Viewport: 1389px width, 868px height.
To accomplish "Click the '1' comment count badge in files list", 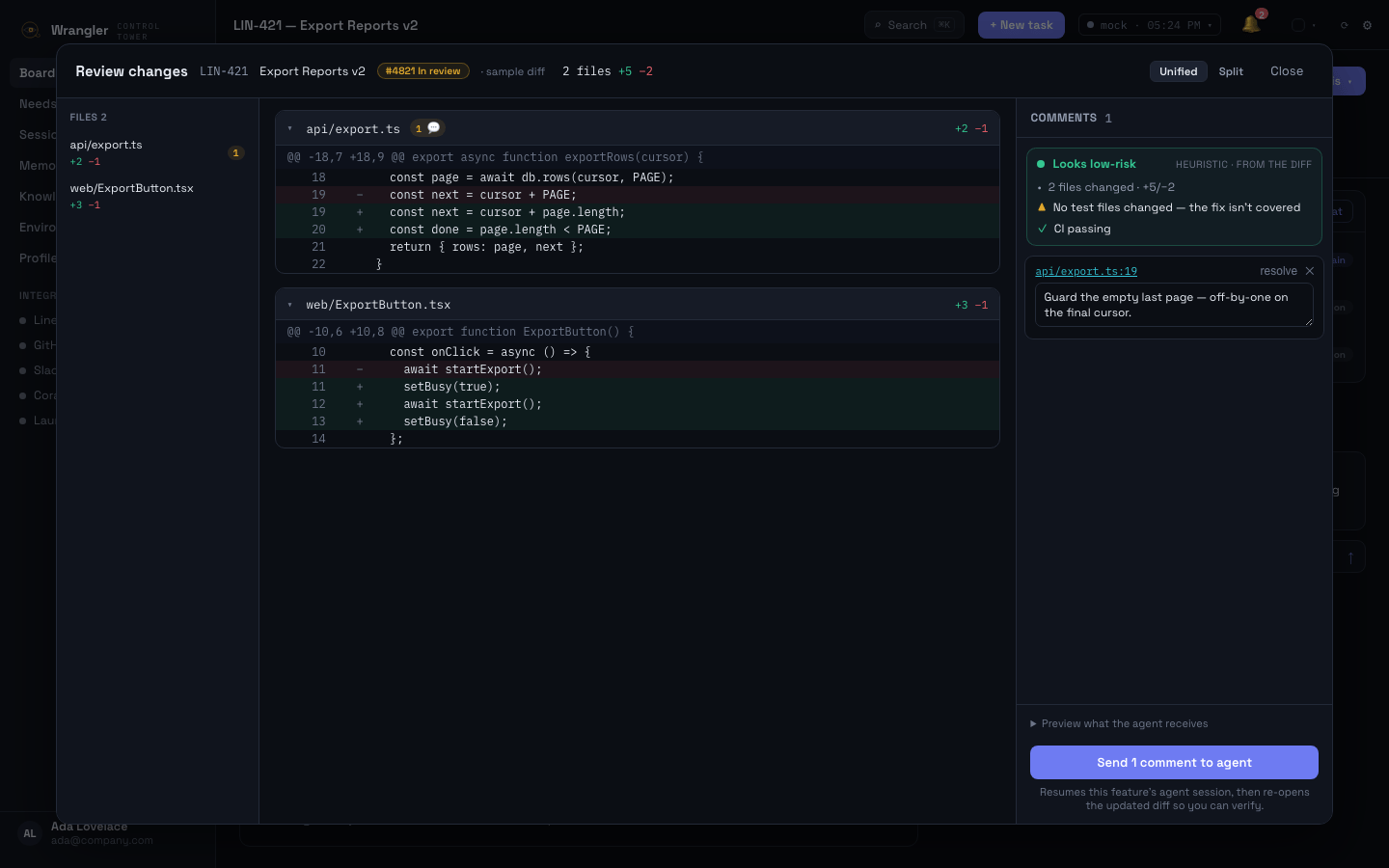I will coord(235,153).
